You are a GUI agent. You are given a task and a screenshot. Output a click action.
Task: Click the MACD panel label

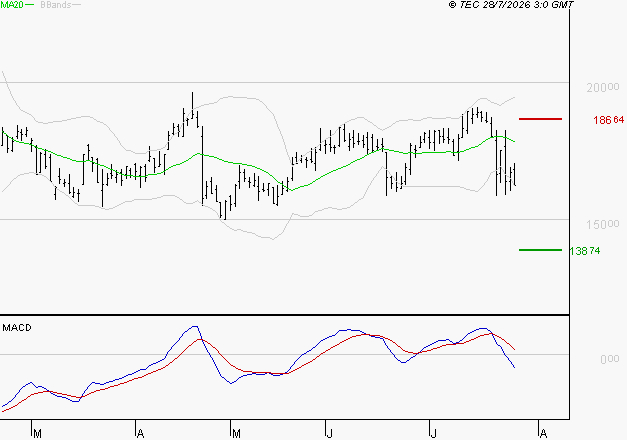click(17, 328)
